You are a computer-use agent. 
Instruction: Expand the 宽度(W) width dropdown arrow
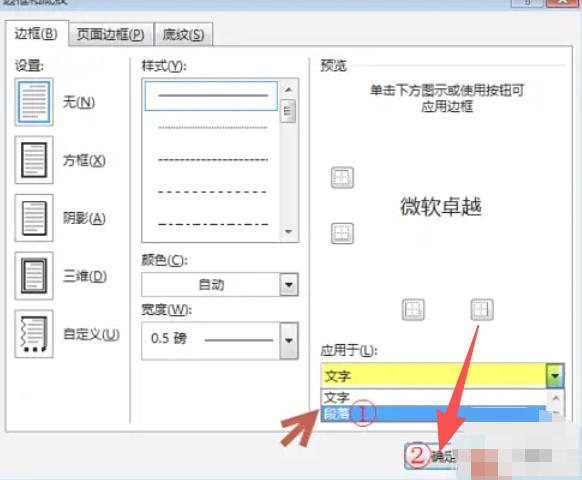[x=289, y=340]
